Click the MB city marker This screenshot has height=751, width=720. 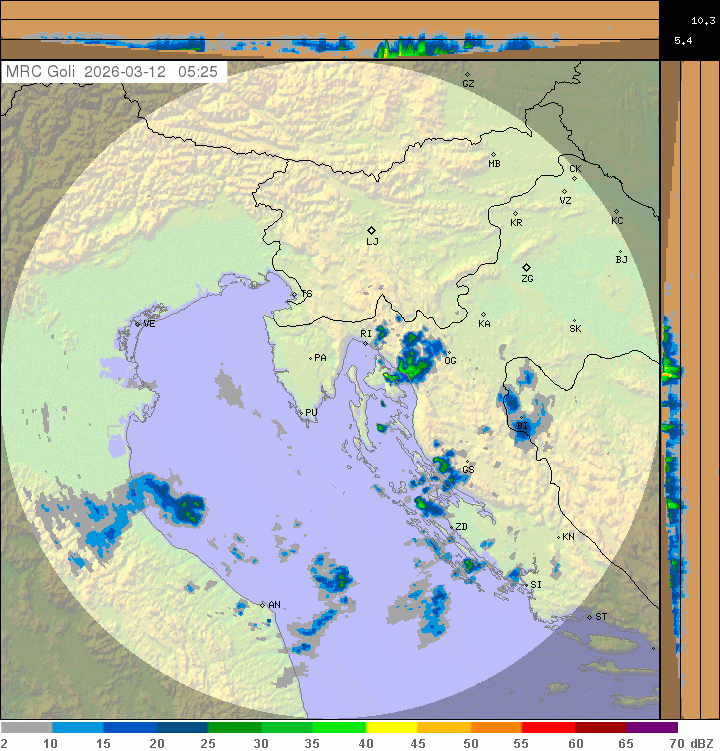[x=493, y=154]
